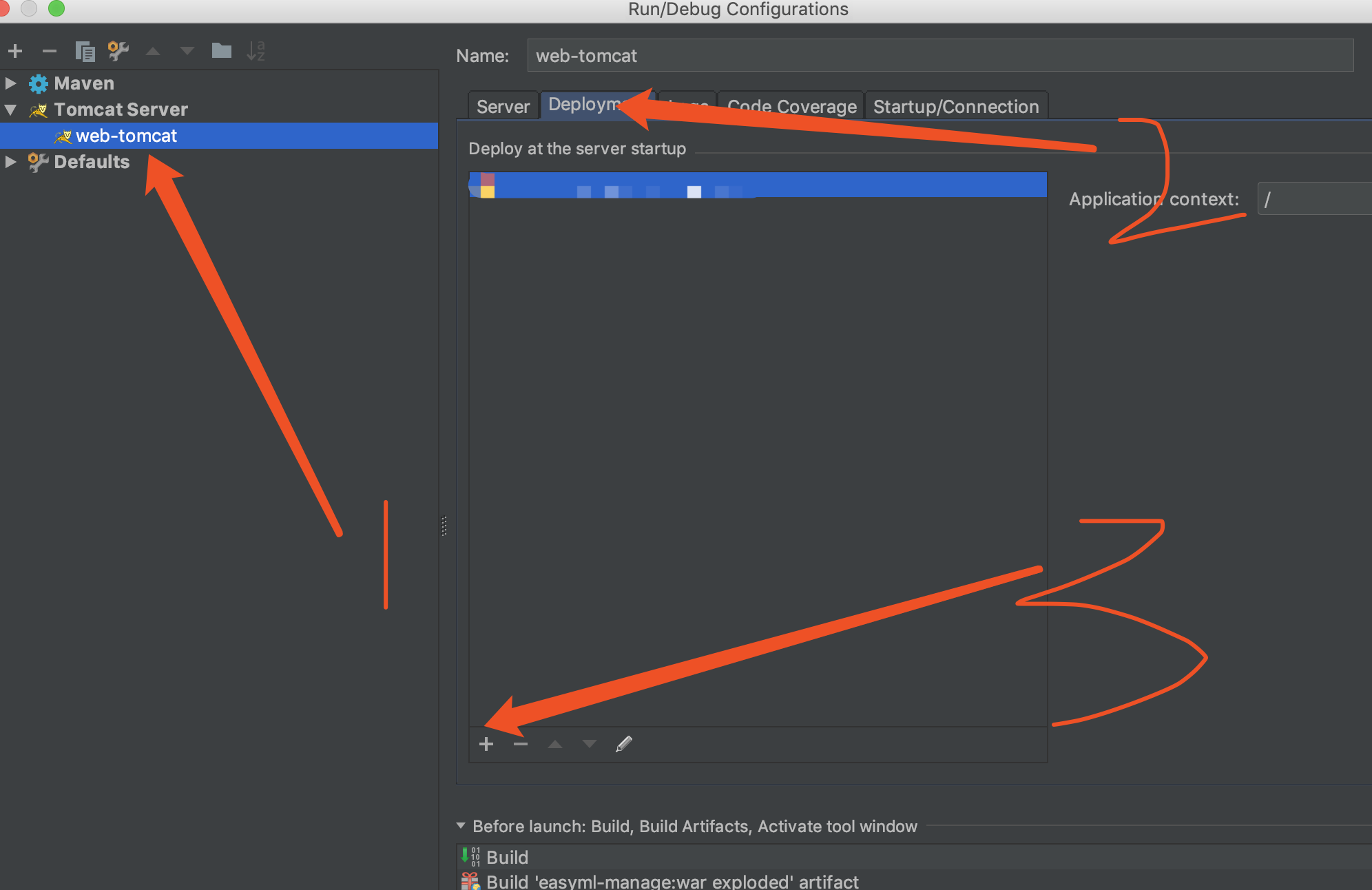Select the highlighted deployment artifact row

coord(758,185)
